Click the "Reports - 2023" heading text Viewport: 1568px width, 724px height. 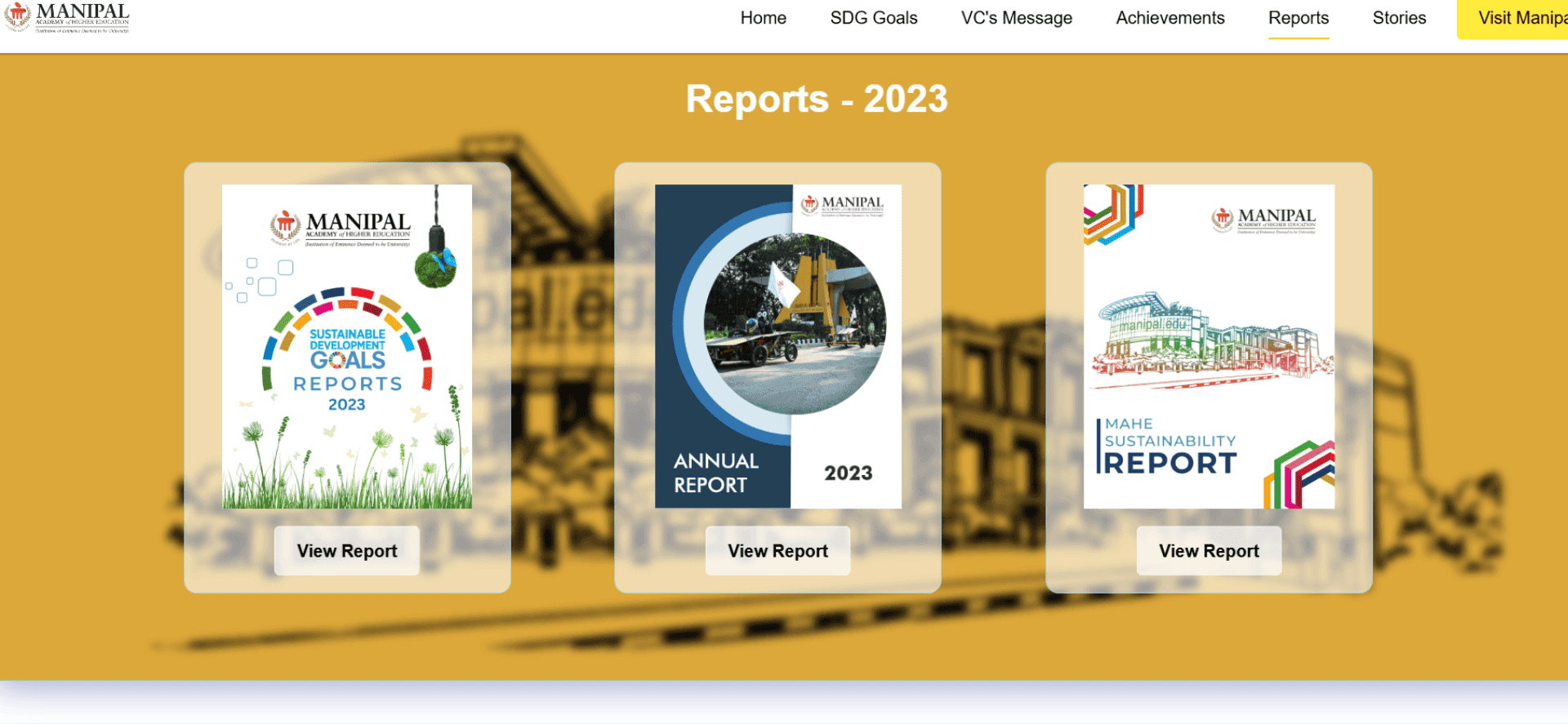pyautogui.click(x=817, y=99)
